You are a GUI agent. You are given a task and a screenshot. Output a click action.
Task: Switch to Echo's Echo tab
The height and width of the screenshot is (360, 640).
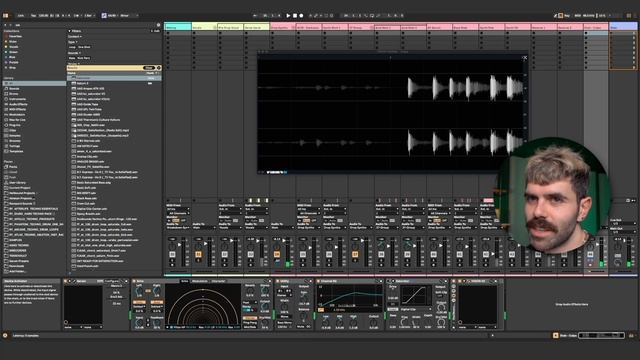tap(184, 281)
